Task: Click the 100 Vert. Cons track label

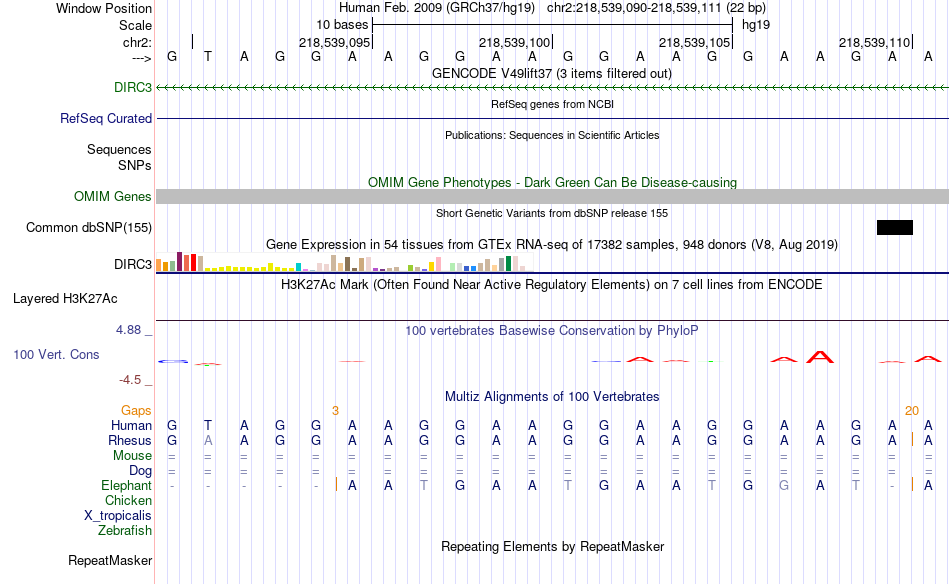Action: (56, 354)
